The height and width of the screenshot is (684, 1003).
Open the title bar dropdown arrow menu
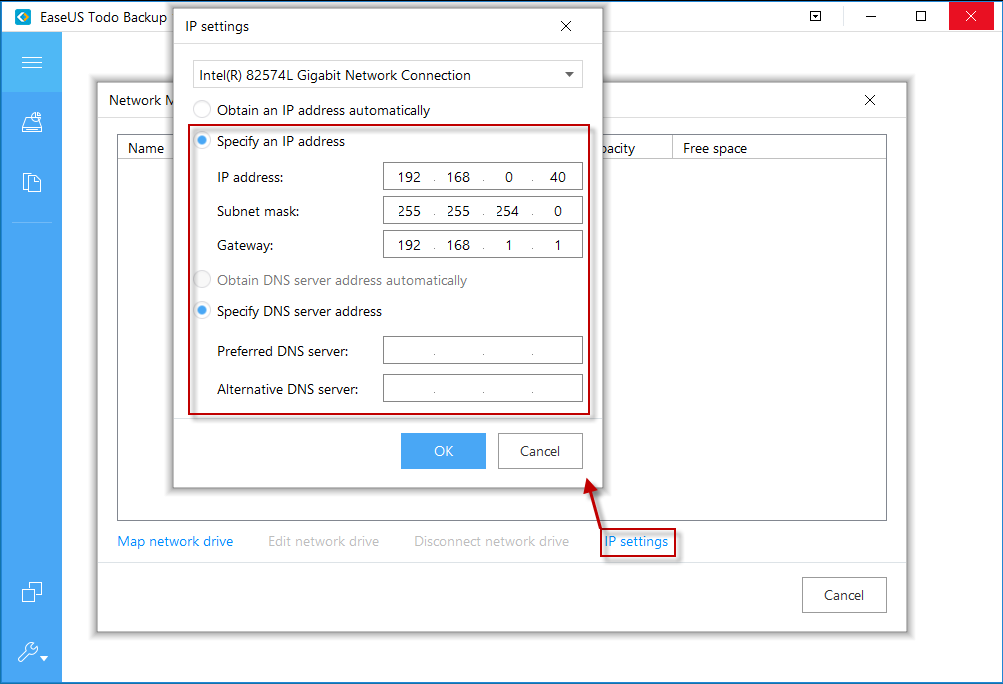(x=816, y=16)
